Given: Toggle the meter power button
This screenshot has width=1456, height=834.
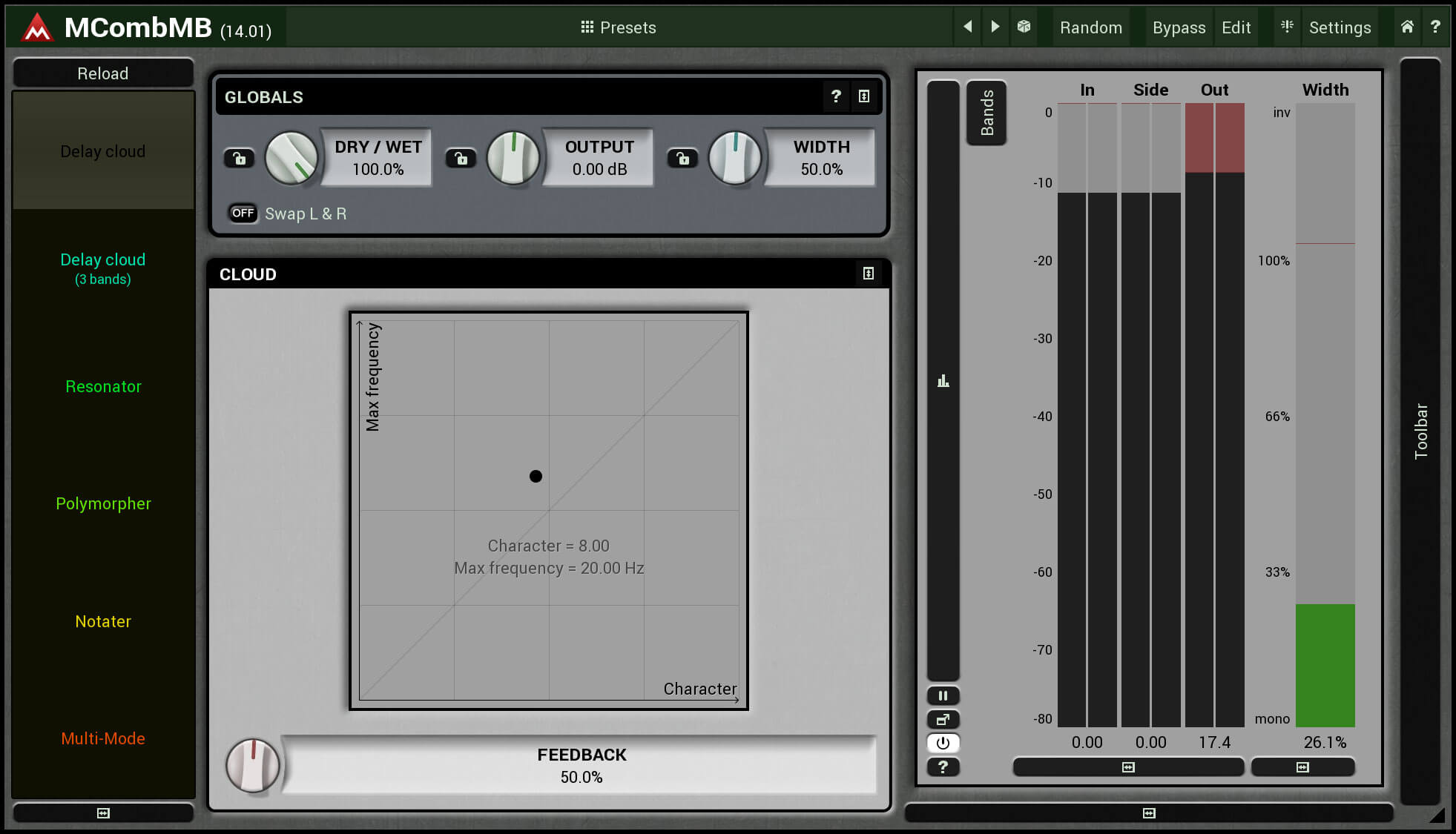Looking at the screenshot, I should click(x=943, y=743).
